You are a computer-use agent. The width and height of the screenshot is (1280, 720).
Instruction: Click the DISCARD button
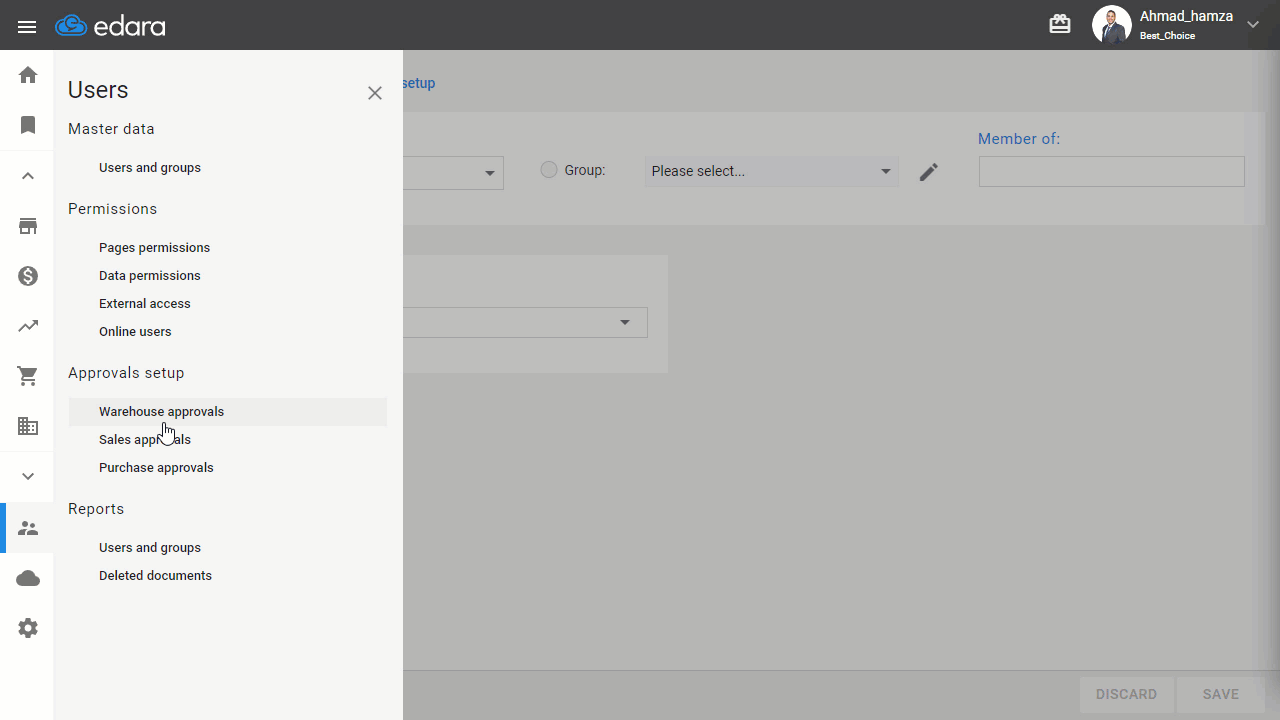click(x=1126, y=694)
